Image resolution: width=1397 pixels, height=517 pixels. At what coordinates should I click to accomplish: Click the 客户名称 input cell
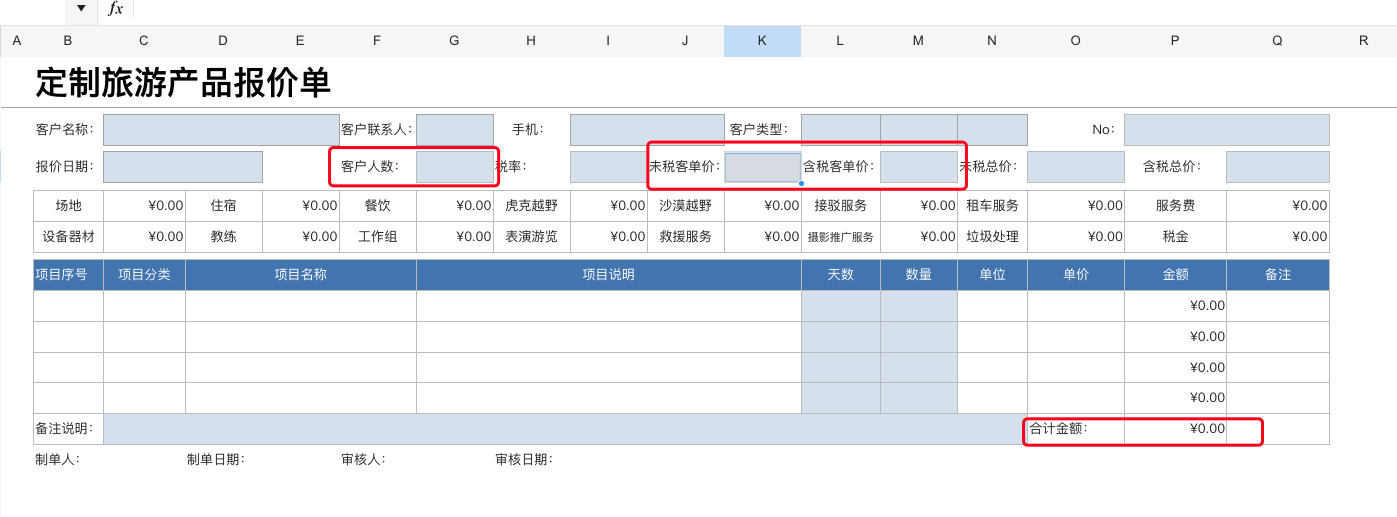click(x=221, y=130)
